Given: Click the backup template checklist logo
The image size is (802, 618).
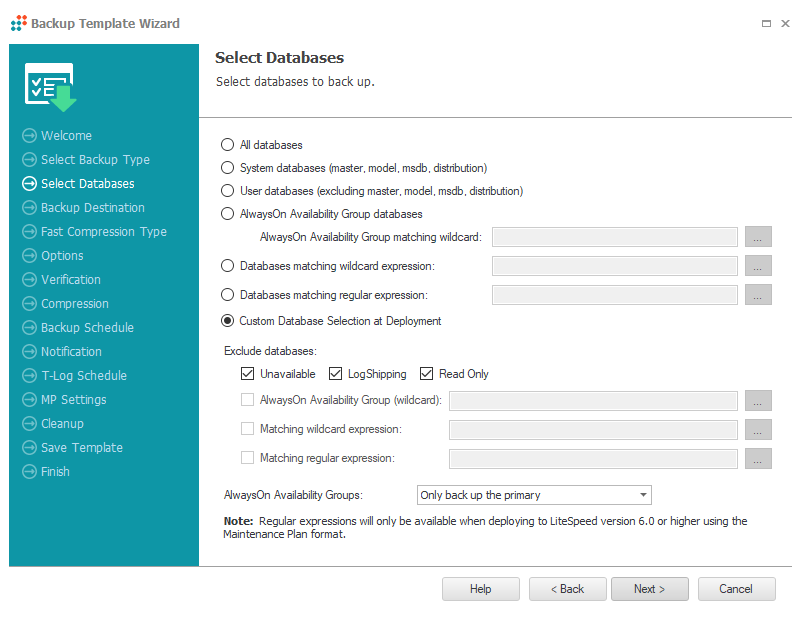Looking at the screenshot, I should pyautogui.click(x=51, y=87).
